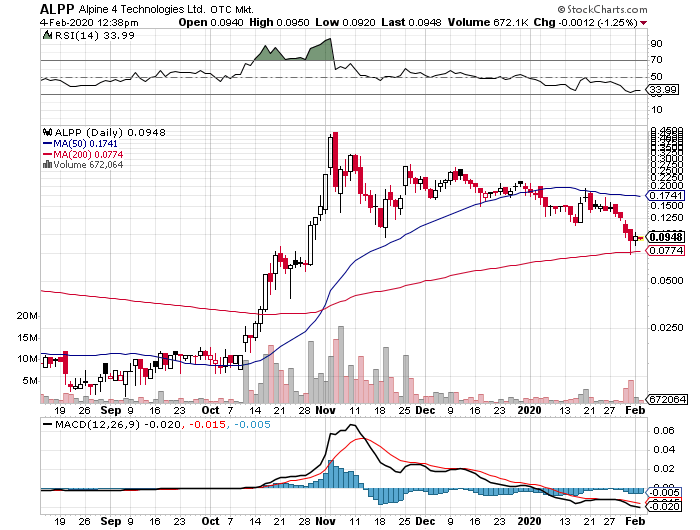Click the 2020 label on price axis
Image resolution: width=700 pixels, height=530 pixels.
point(529,410)
